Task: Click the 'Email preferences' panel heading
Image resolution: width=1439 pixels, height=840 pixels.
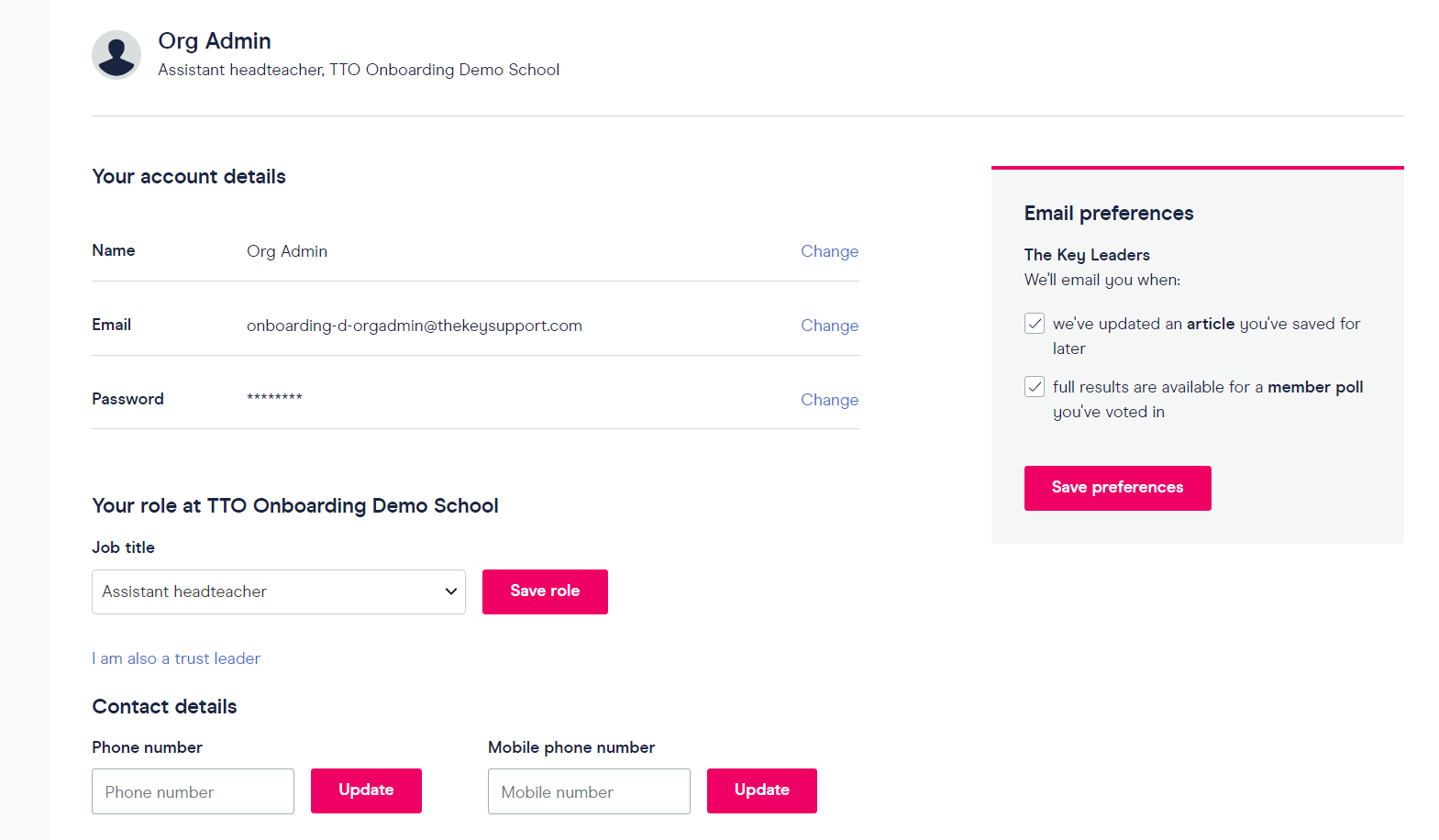Action: point(1108,214)
